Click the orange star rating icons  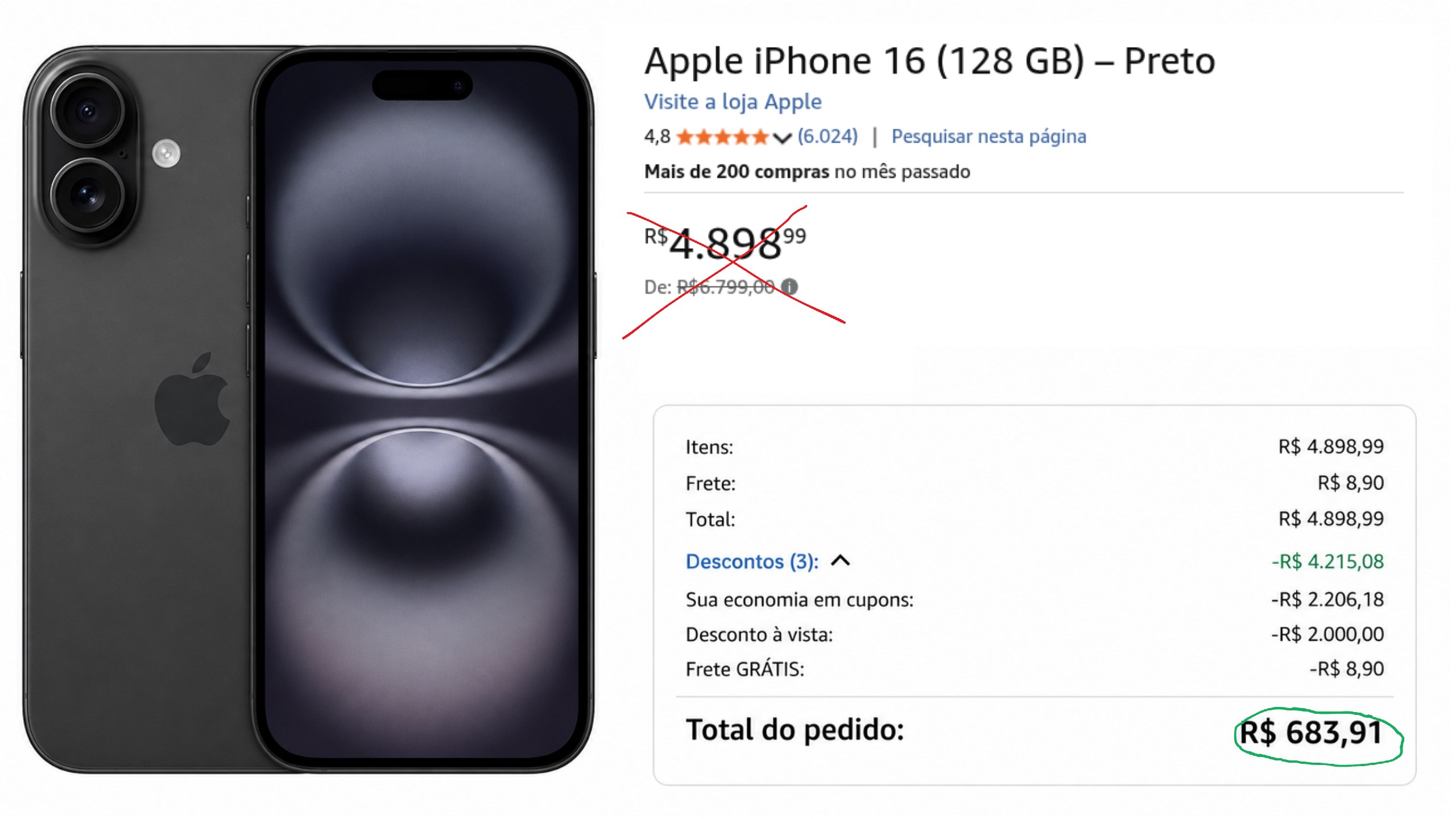[x=722, y=137]
